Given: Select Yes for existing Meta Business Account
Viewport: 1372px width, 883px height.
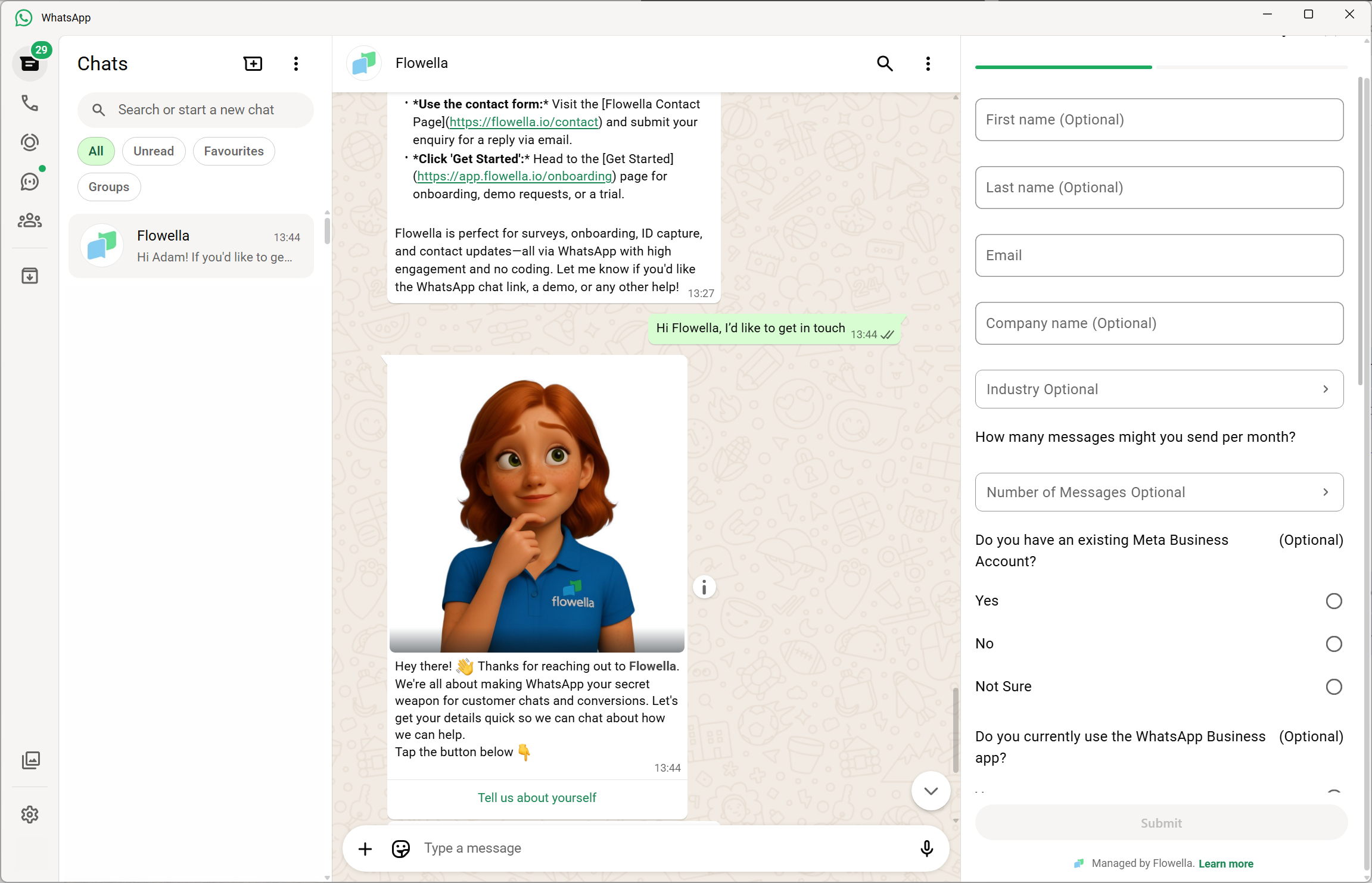Looking at the screenshot, I should pos(1333,601).
